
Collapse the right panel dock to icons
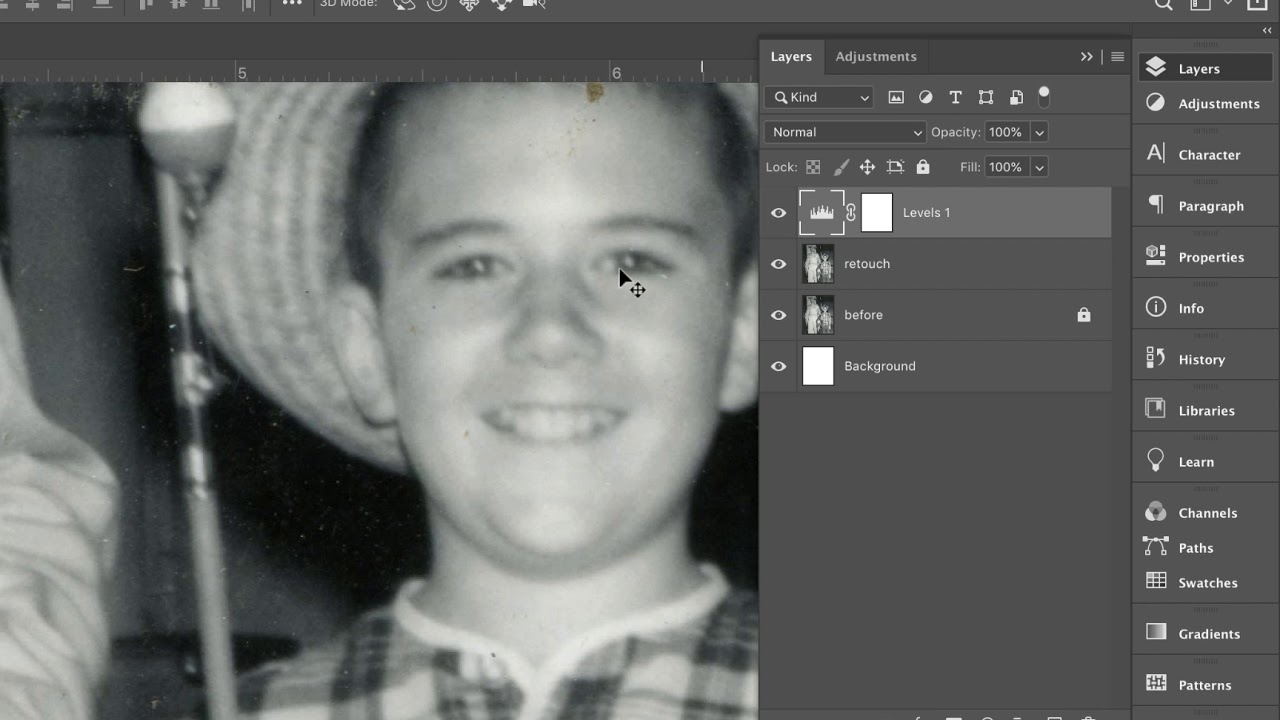(1267, 31)
